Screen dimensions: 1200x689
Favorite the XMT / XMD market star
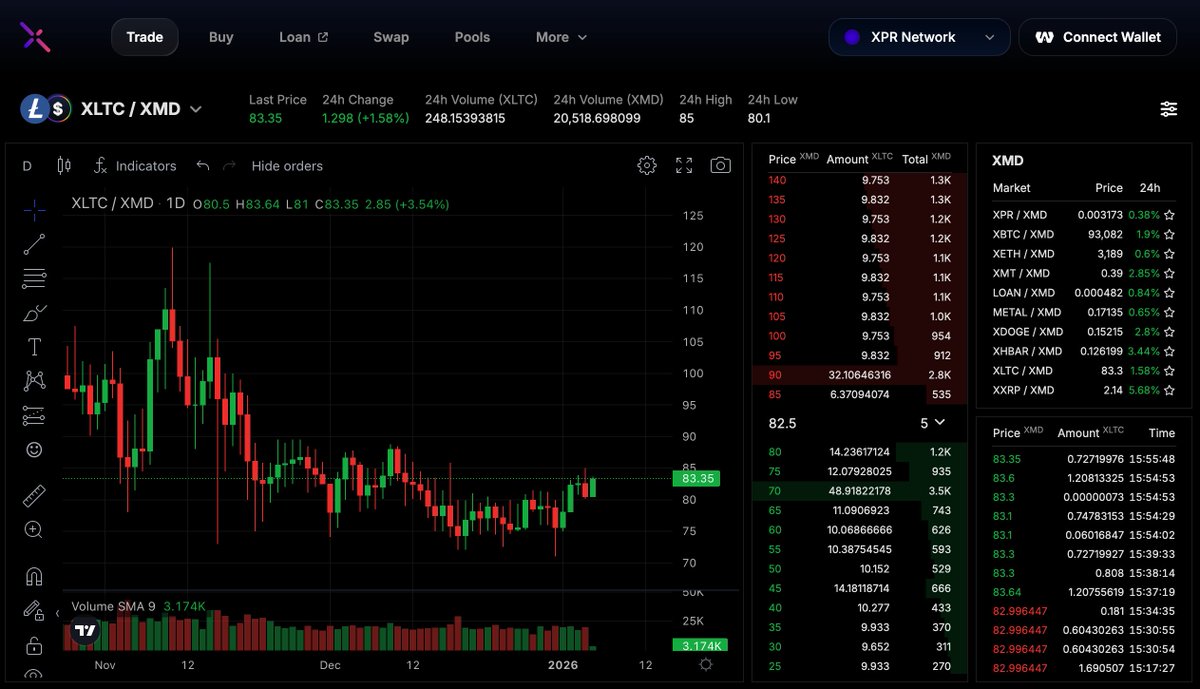tap(1169, 274)
